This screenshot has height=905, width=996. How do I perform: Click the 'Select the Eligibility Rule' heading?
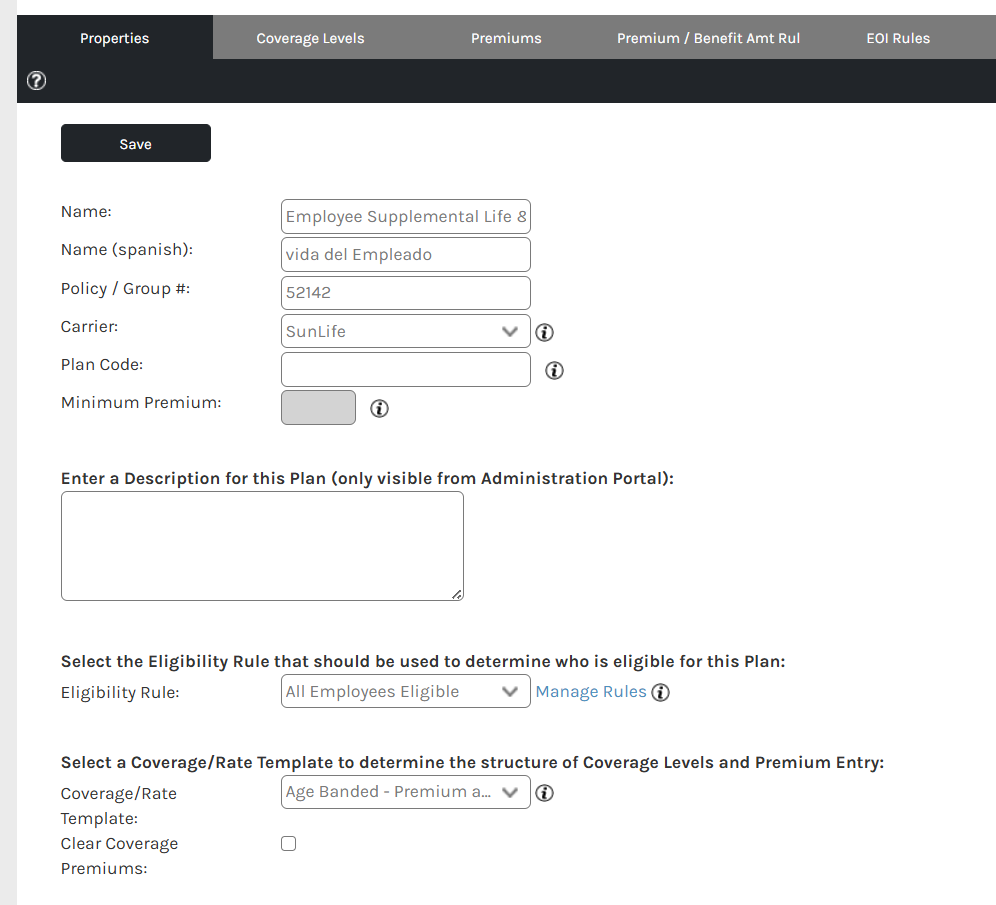tap(423, 661)
